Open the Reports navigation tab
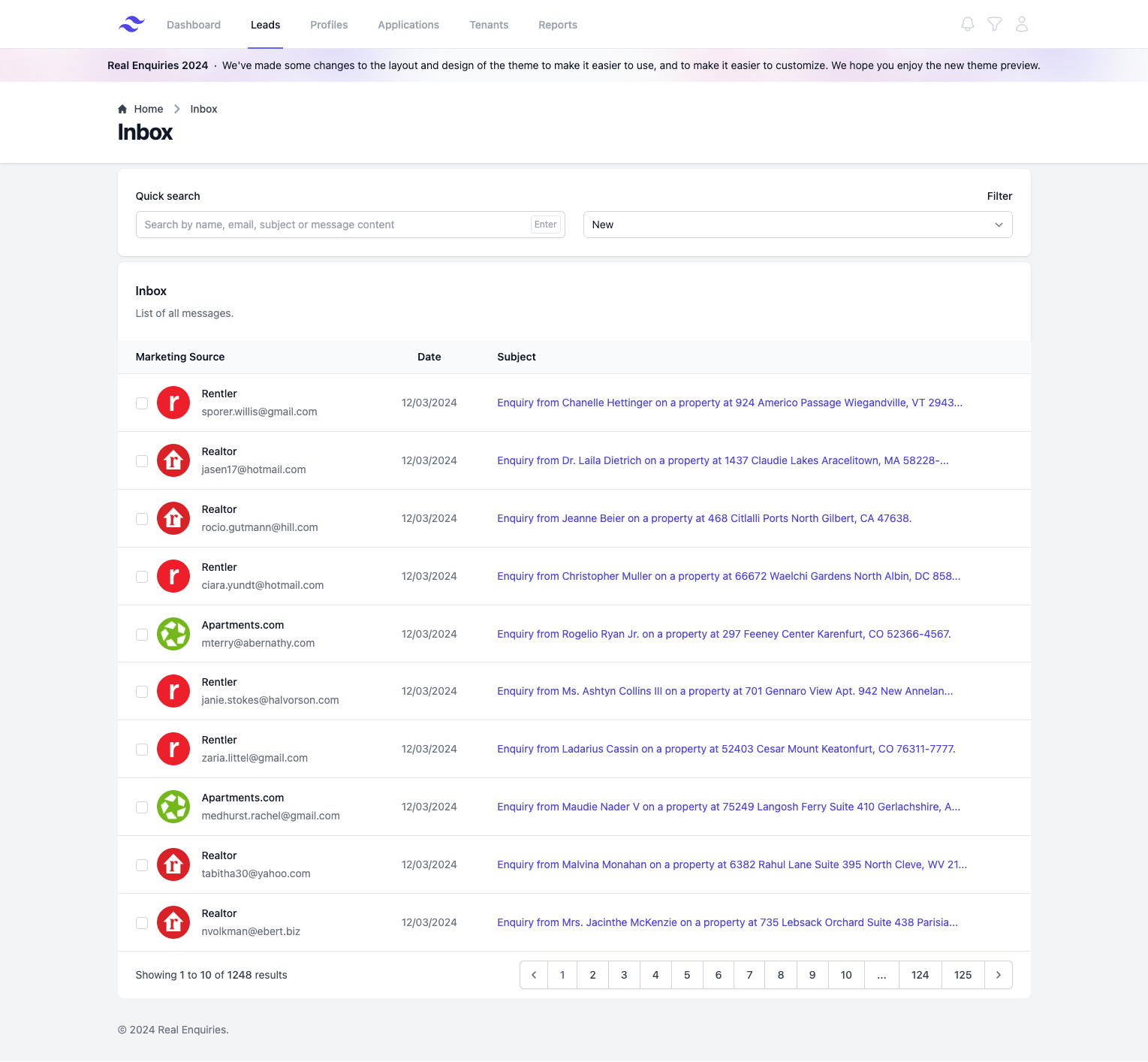Viewport: 1148px width, 1062px height. [557, 25]
